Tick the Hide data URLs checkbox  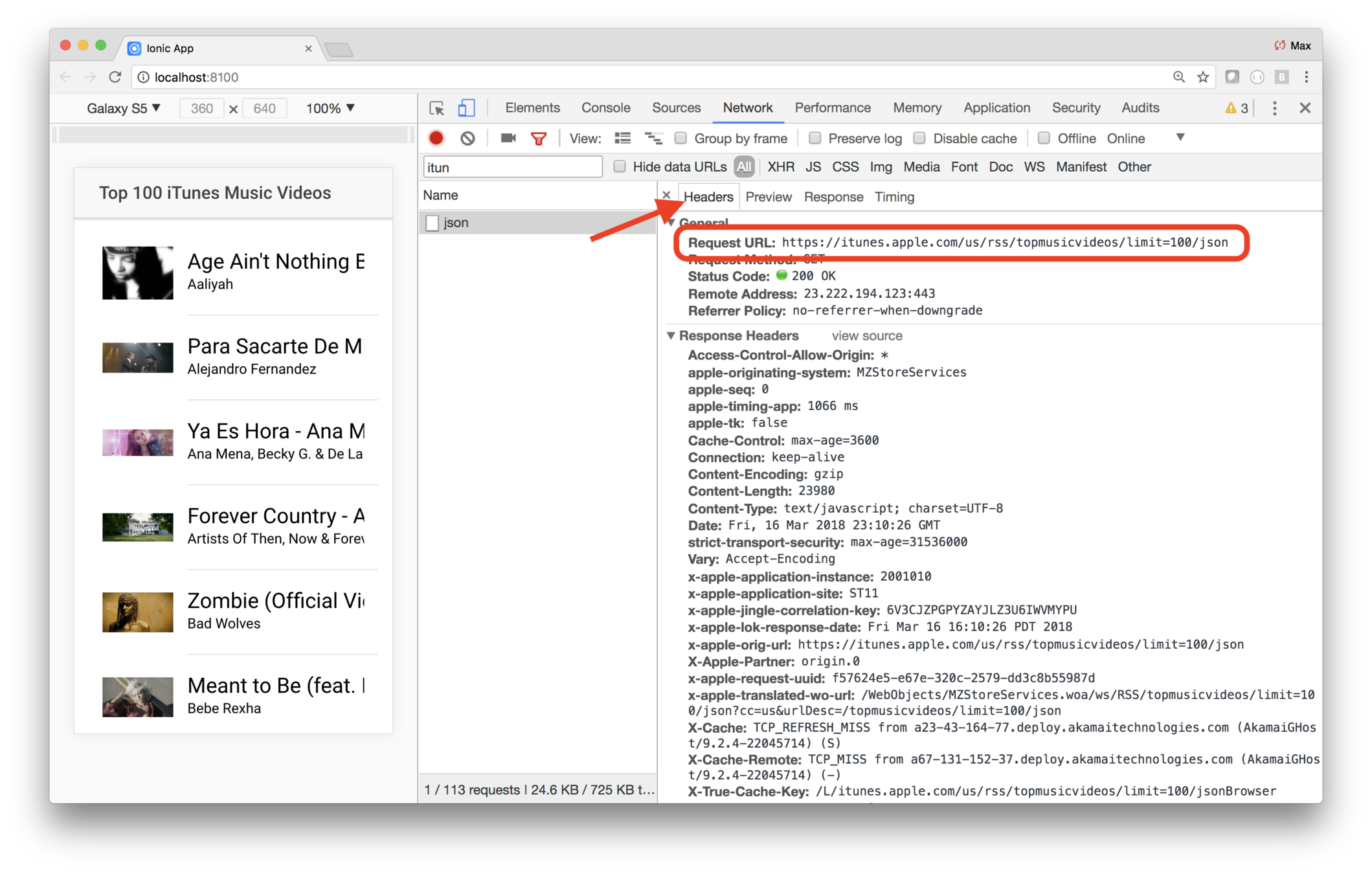(x=620, y=166)
